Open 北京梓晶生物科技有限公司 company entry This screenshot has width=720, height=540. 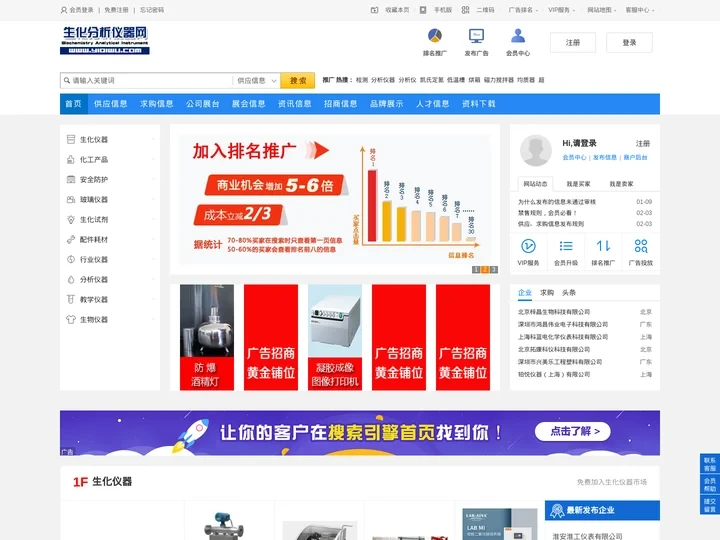point(554,312)
